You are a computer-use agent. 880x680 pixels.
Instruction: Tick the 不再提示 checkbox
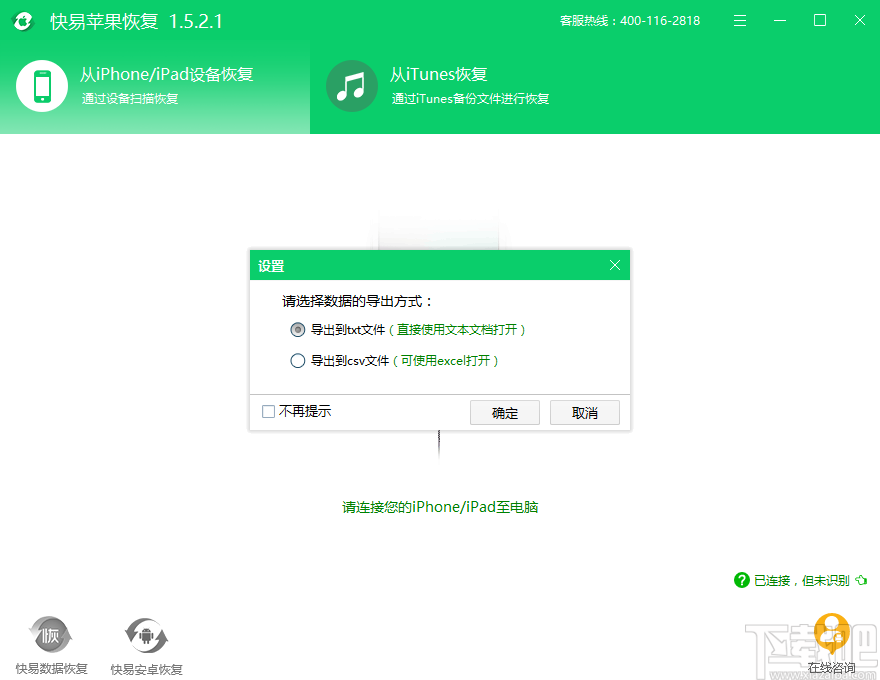[x=268, y=412]
